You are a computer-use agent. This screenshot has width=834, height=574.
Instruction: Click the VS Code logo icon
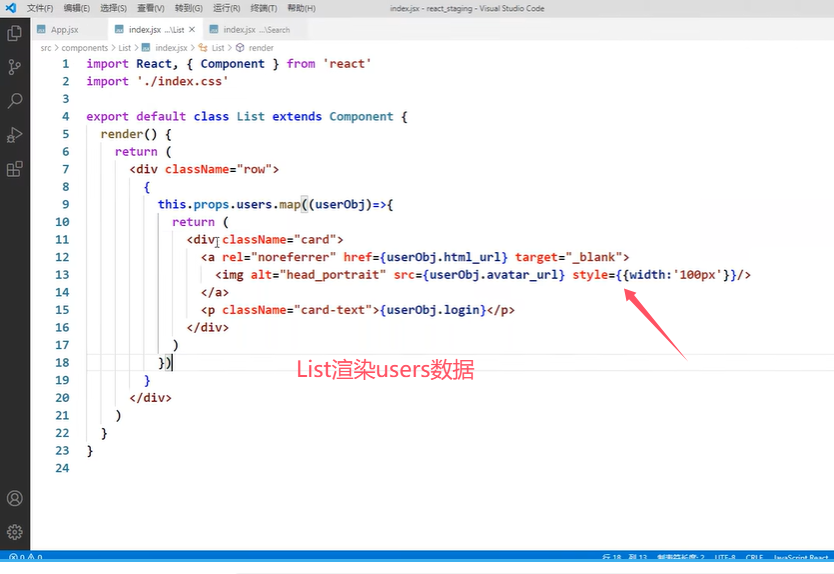(11, 8)
